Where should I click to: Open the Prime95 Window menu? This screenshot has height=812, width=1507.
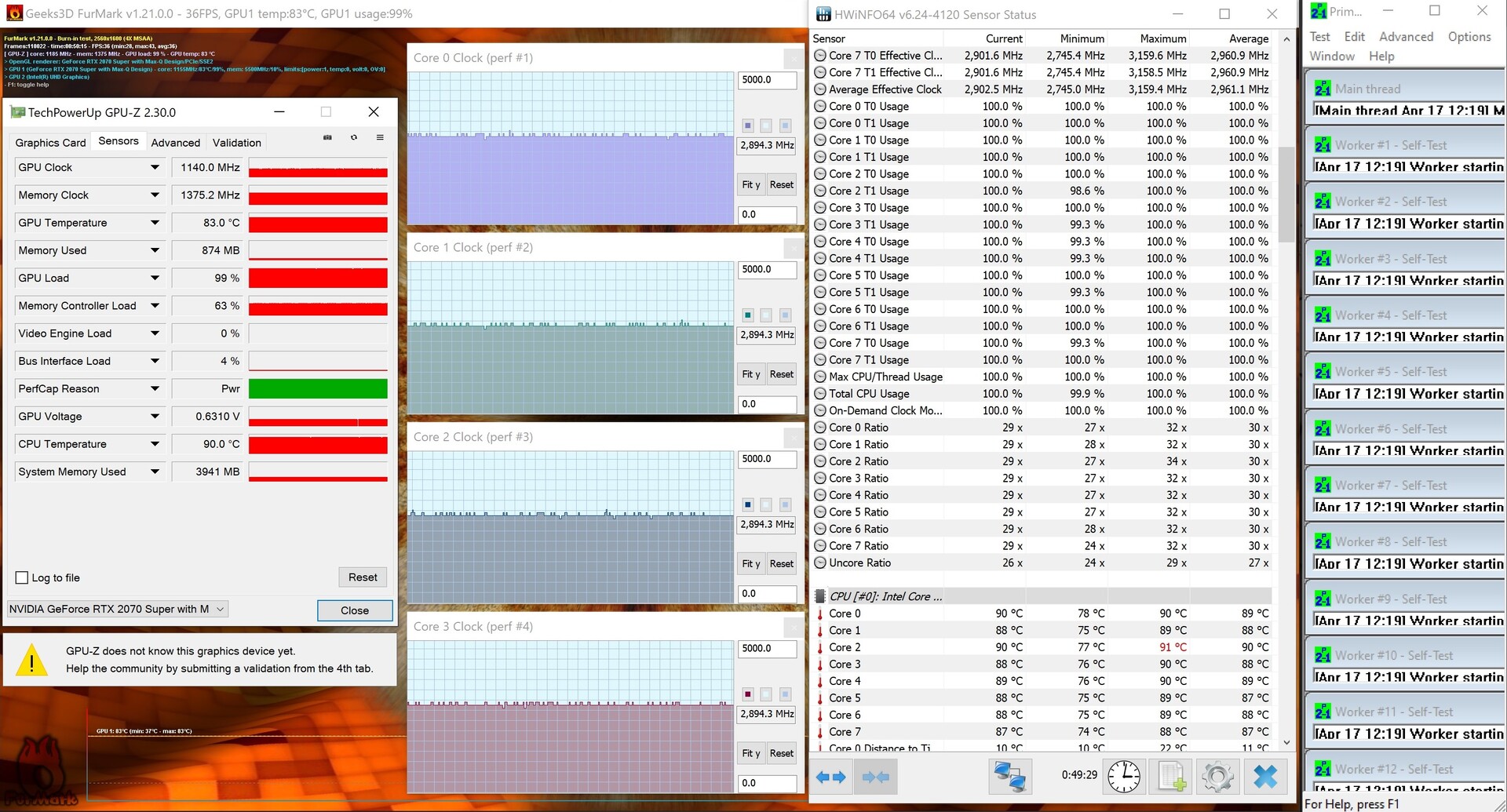[x=1332, y=56]
